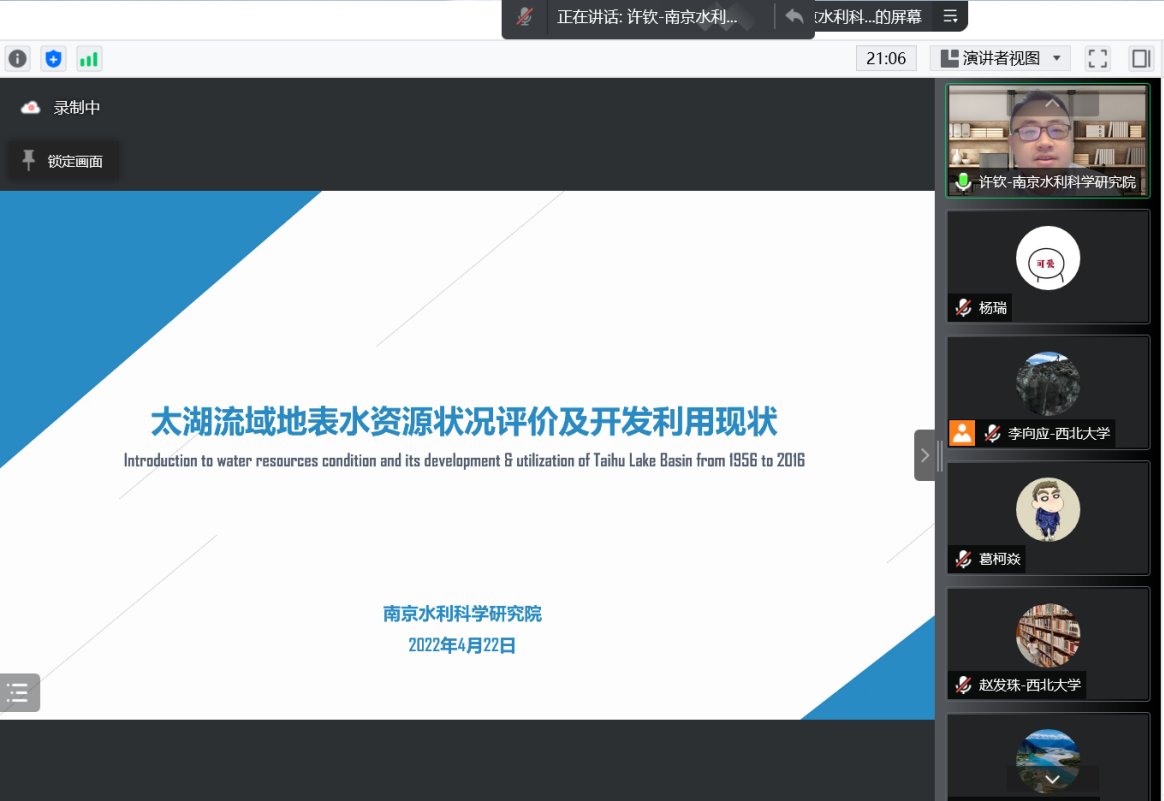The height and width of the screenshot is (801, 1164).
Task: Click the 正在讲话 speaker label
Action: pos(648,17)
